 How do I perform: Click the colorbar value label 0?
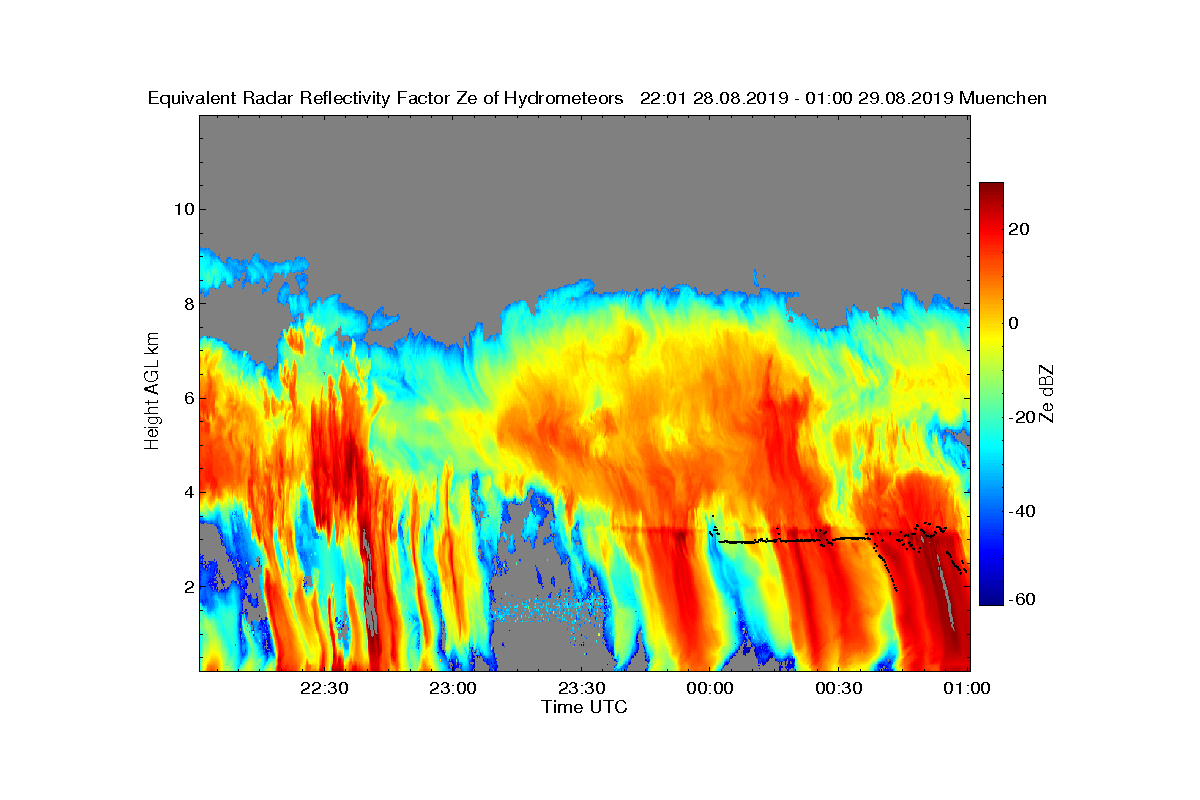1015,323
